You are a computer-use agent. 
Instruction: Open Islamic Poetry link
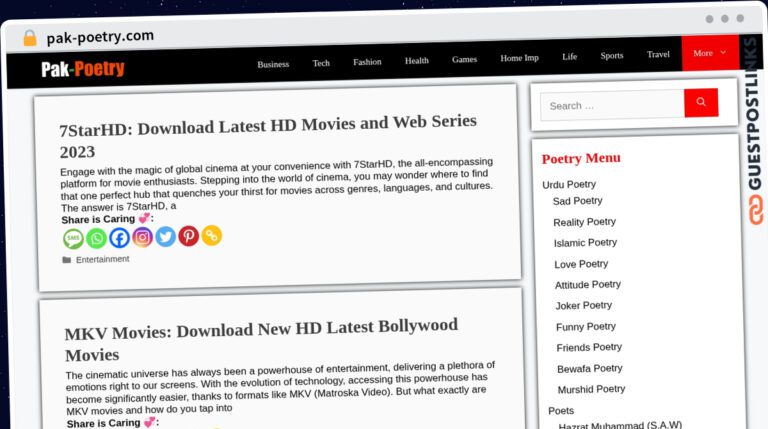(585, 243)
